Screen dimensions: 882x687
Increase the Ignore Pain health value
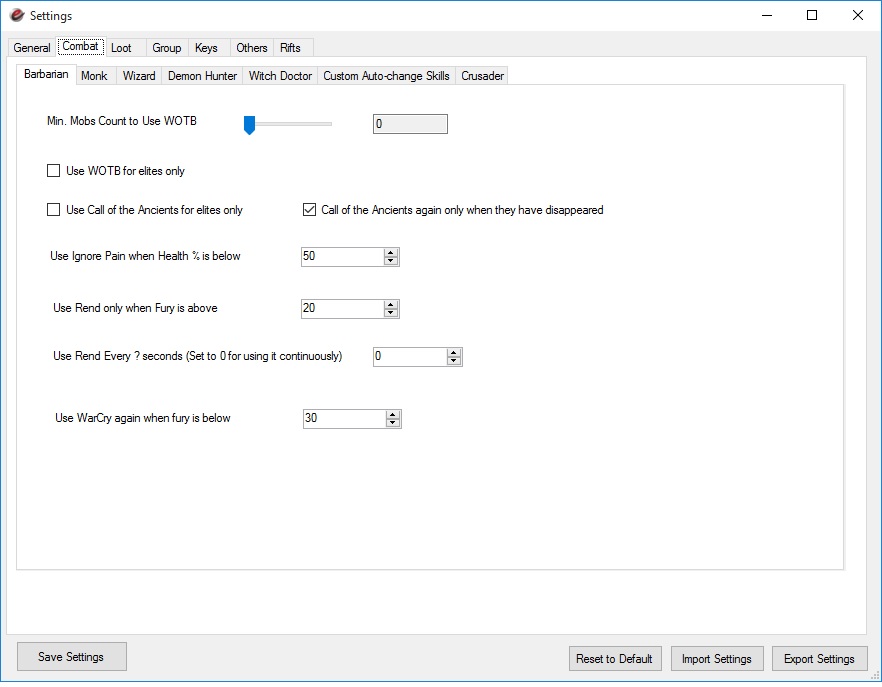point(391,253)
